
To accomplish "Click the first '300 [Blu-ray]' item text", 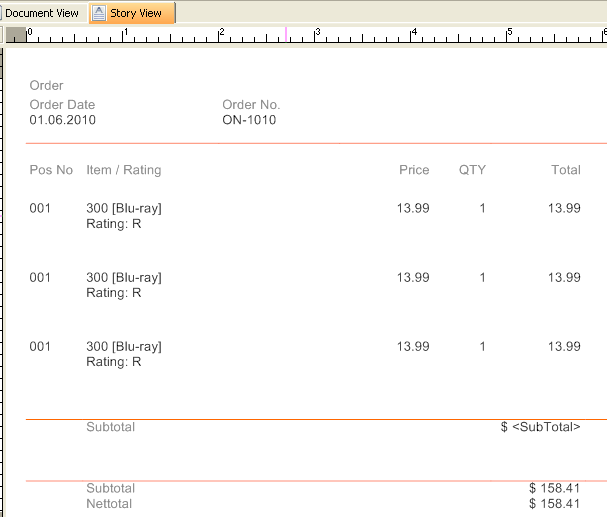I will 124,208.
